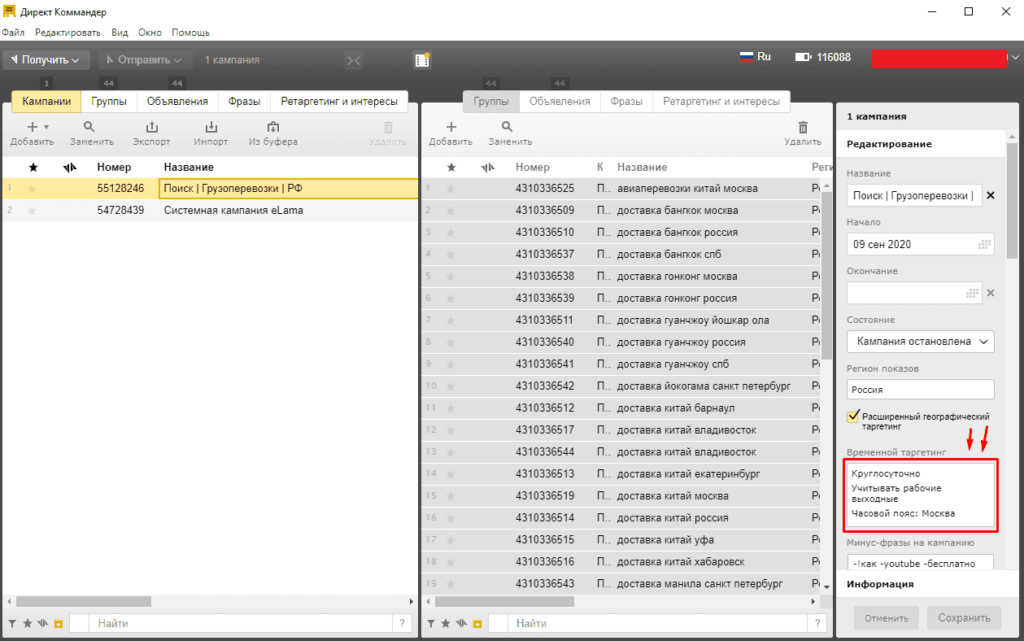Image resolution: width=1024 pixels, height=641 pixels.
Task: Open the Получить dropdown
Action: 44,60
